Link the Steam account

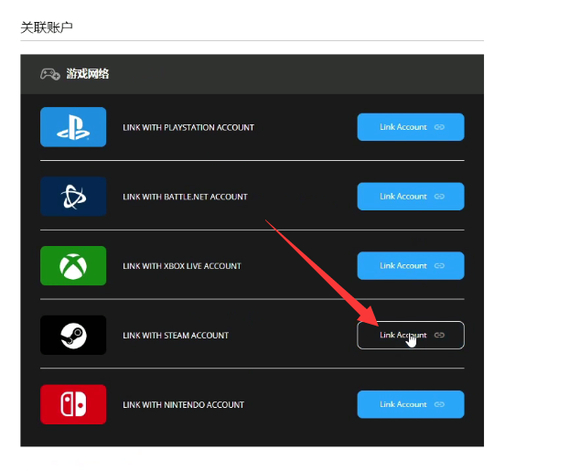(411, 335)
